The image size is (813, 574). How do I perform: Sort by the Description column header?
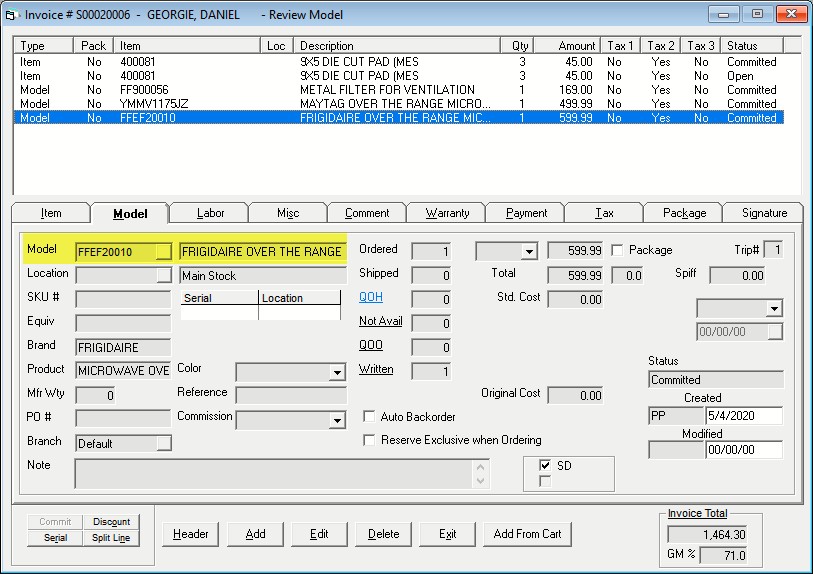(x=397, y=46)
